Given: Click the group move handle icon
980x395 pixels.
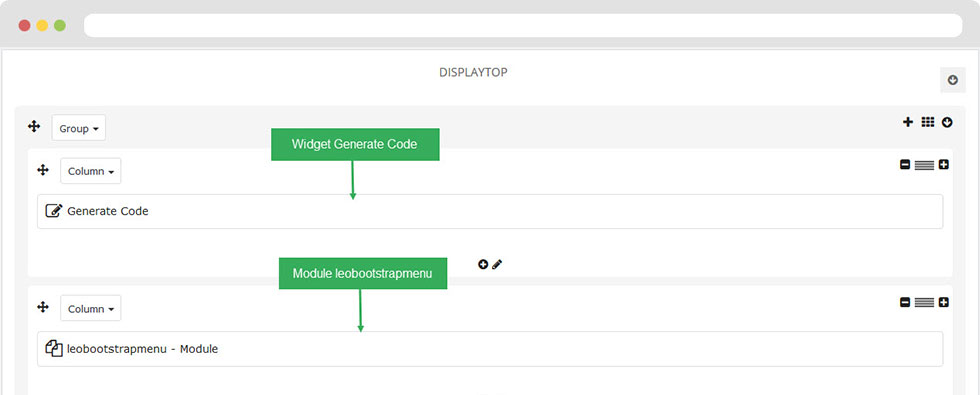Looking at the screenshot, I should pyautogui.click(x=34, y=127).
